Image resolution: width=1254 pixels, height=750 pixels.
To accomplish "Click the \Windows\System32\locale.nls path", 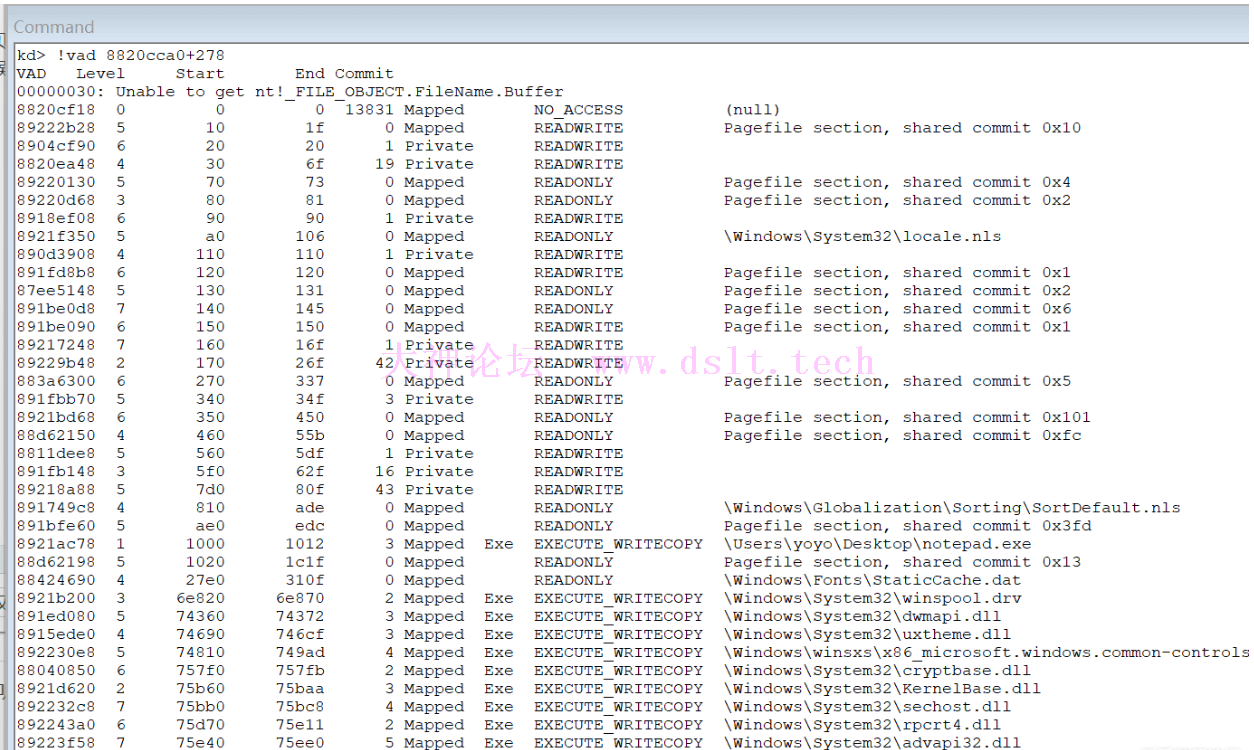I will click(862, 237).
